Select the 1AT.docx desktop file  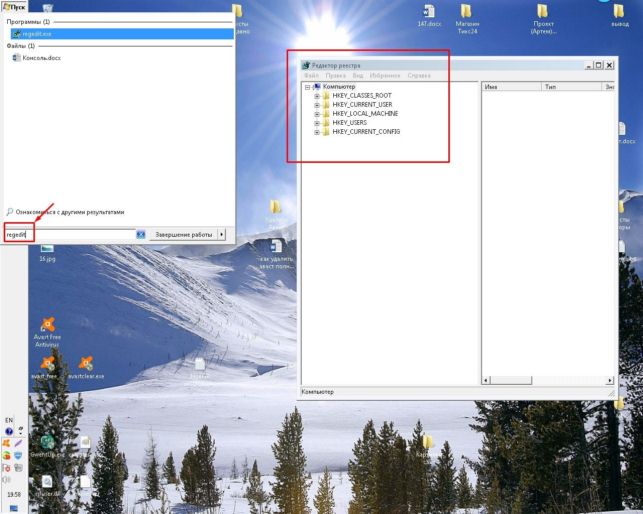point(429,16)
